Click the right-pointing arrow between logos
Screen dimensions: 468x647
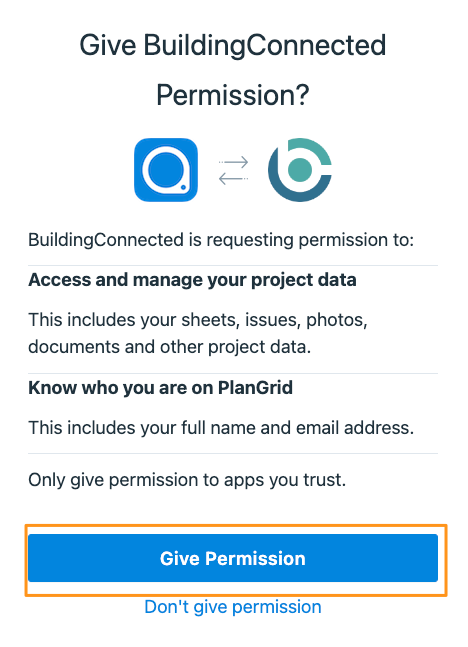pyautogui.click(x=233, y=162)
